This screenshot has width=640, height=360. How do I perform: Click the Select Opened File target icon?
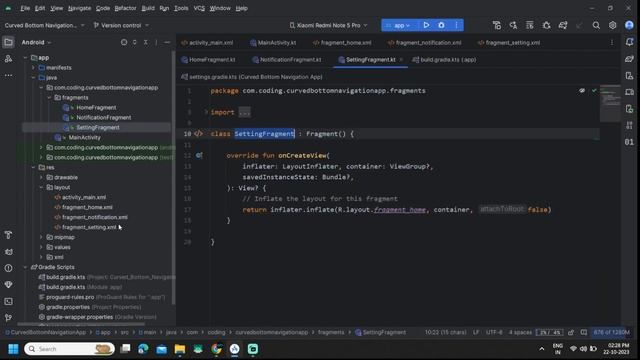click(124, 42)
